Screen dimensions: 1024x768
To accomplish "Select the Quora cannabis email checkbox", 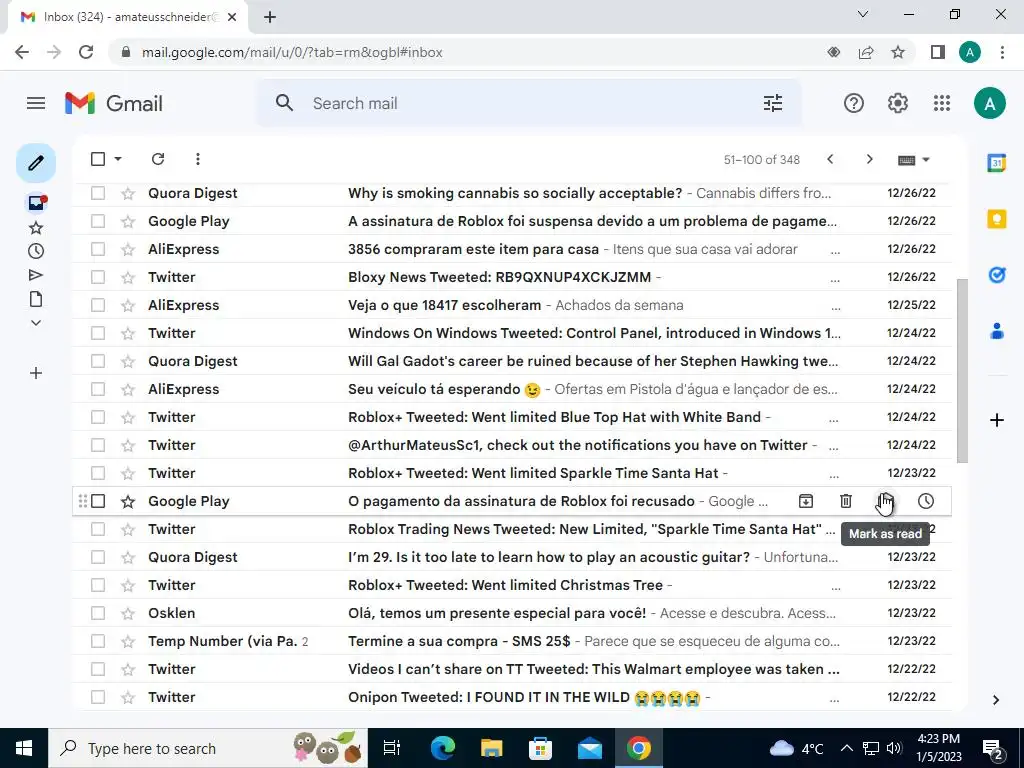I will pos(98,193).
